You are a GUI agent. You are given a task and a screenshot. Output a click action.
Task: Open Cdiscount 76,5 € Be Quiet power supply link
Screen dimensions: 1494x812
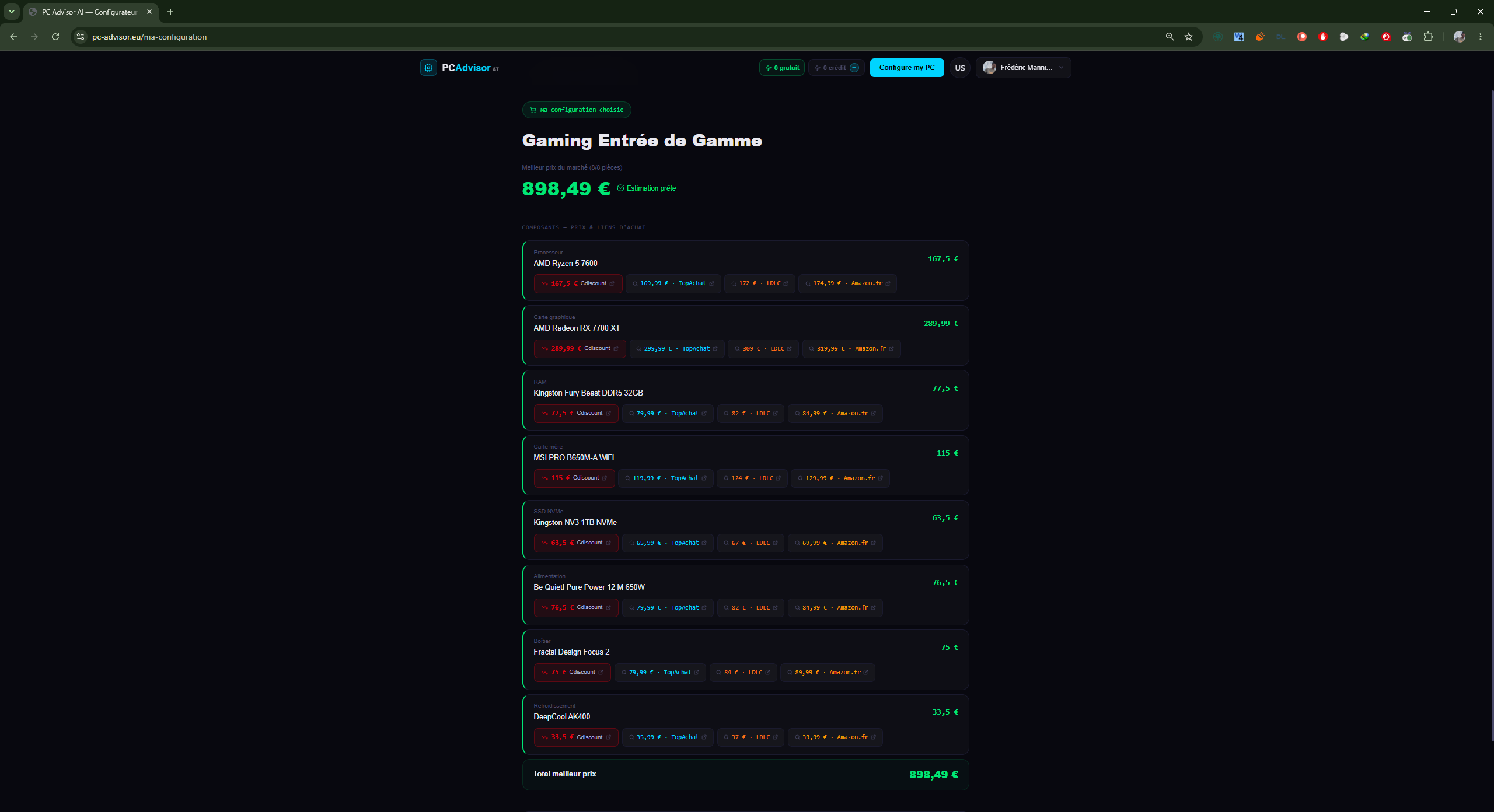576,608
